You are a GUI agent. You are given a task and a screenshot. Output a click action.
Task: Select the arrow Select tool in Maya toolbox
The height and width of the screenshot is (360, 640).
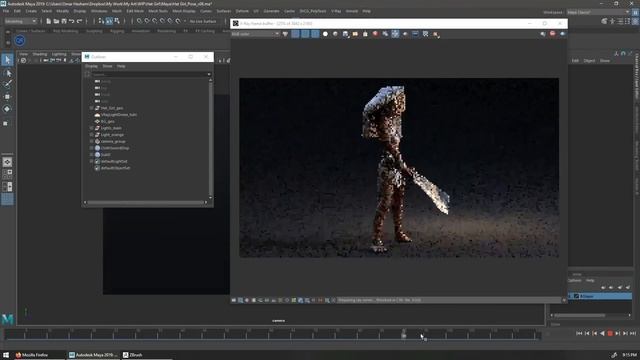[7, 60]
